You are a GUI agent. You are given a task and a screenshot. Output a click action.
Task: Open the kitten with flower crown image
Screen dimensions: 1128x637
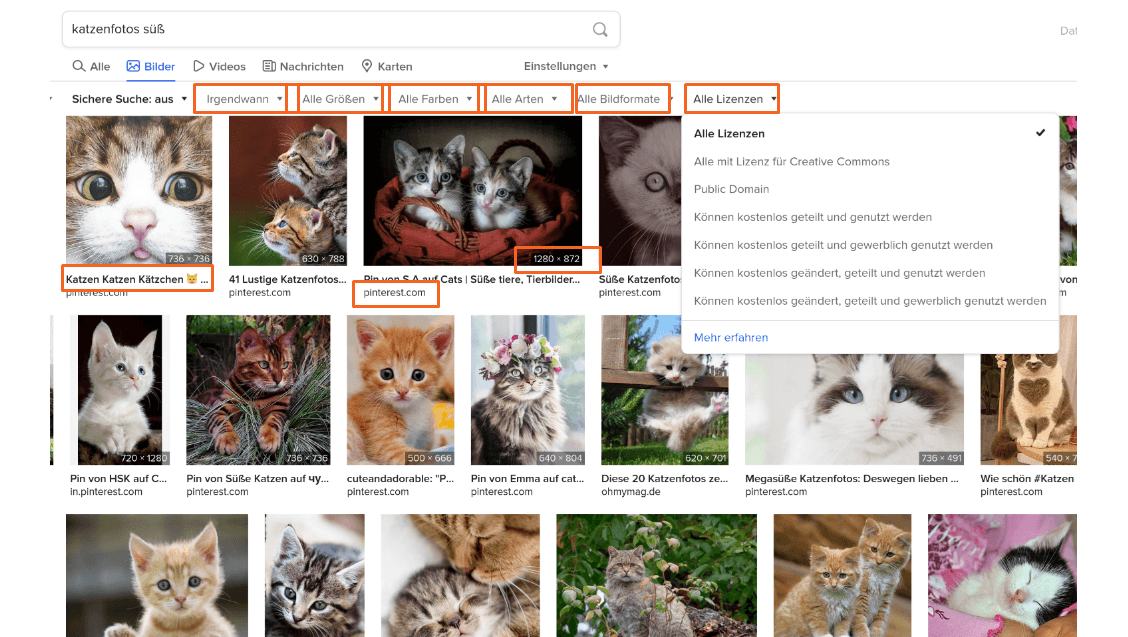(526, 390)
